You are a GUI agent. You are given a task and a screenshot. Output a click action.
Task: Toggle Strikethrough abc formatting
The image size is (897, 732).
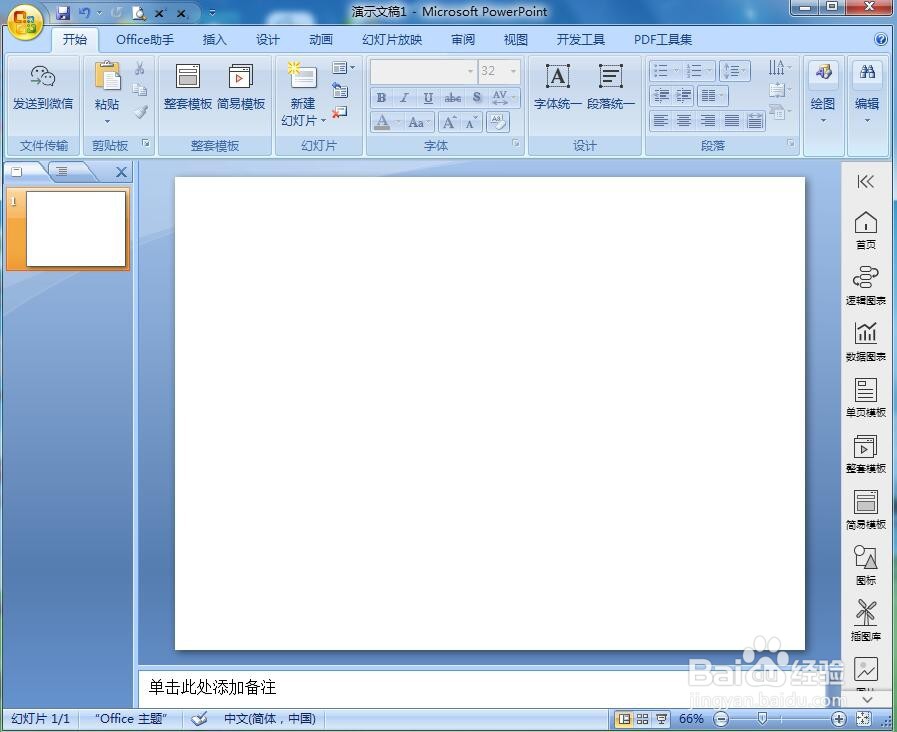click(x=453, y=98)
